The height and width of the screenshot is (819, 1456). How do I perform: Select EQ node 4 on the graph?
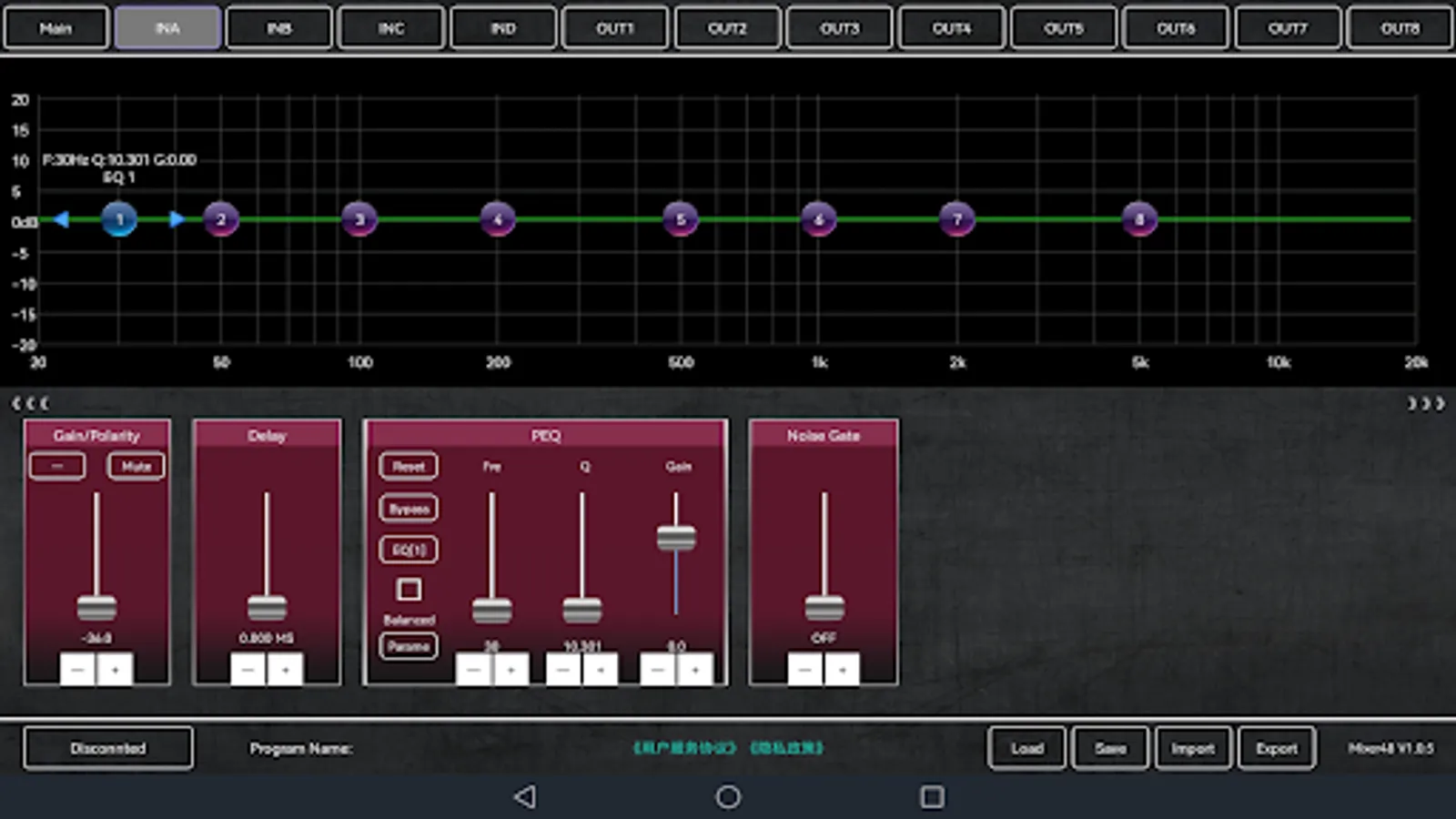(x=498, y=219)
